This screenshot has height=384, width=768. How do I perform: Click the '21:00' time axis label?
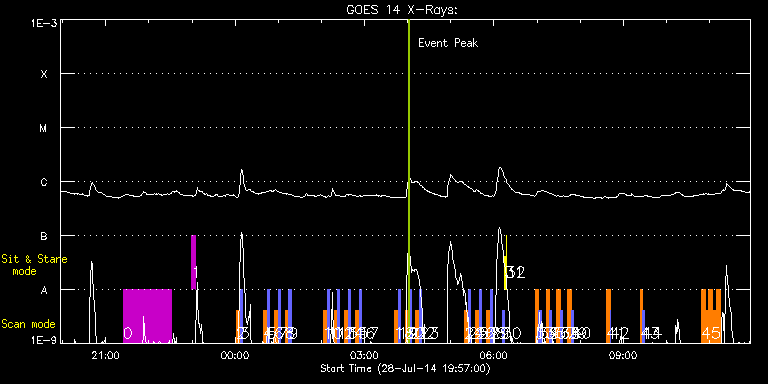pyautogui.click(x=106, y=355)
